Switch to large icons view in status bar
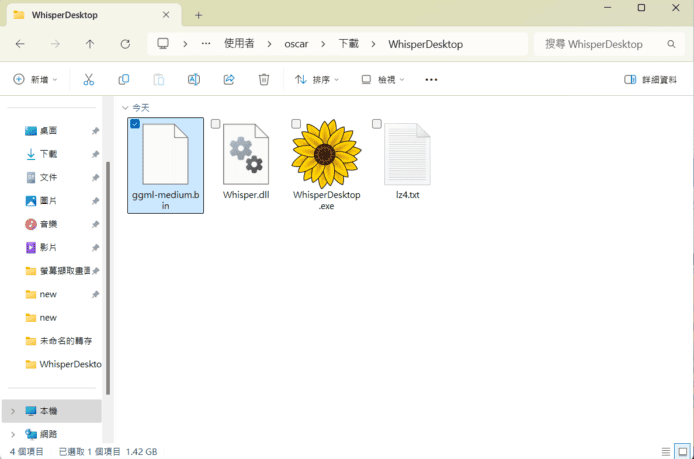This screenshot has width=694, height=459. 682,451
